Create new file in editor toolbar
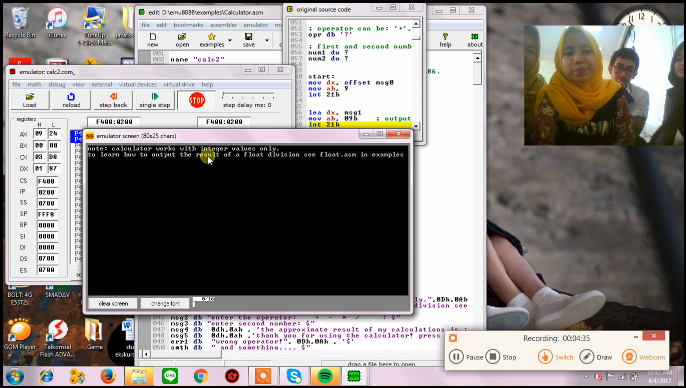This screenshot has width=686, height=388. click(x=153, y=39)
